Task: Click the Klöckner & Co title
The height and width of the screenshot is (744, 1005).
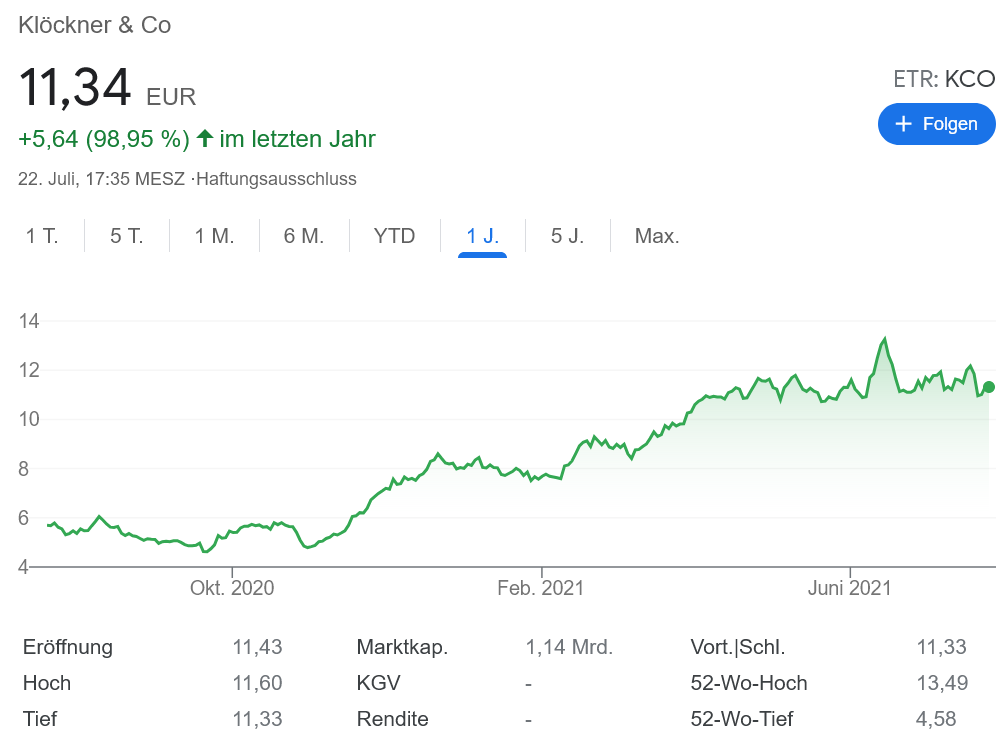Action: [95, 25]
